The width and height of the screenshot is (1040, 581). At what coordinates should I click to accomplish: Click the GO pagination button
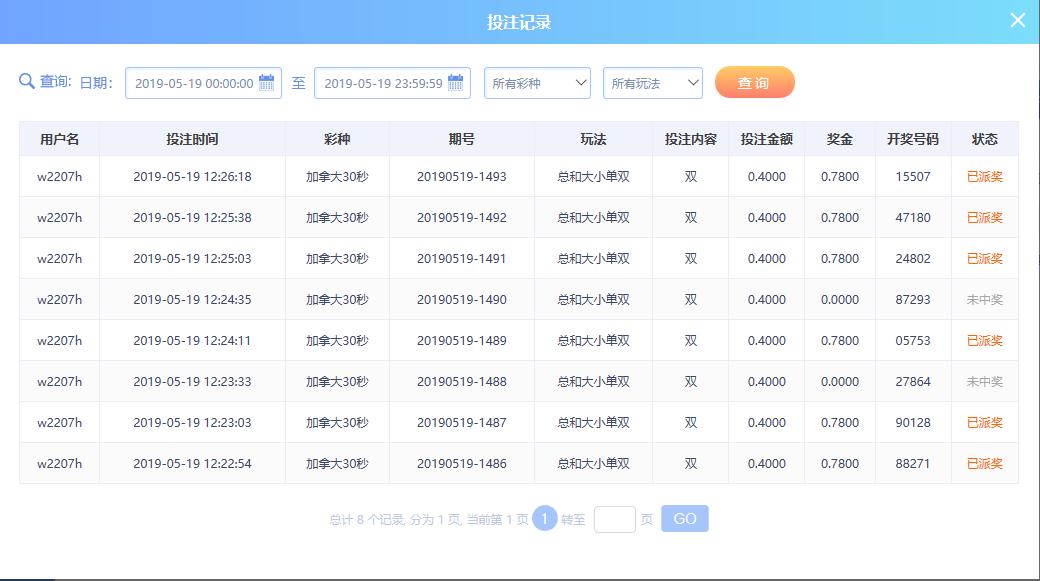click(684, 519)
